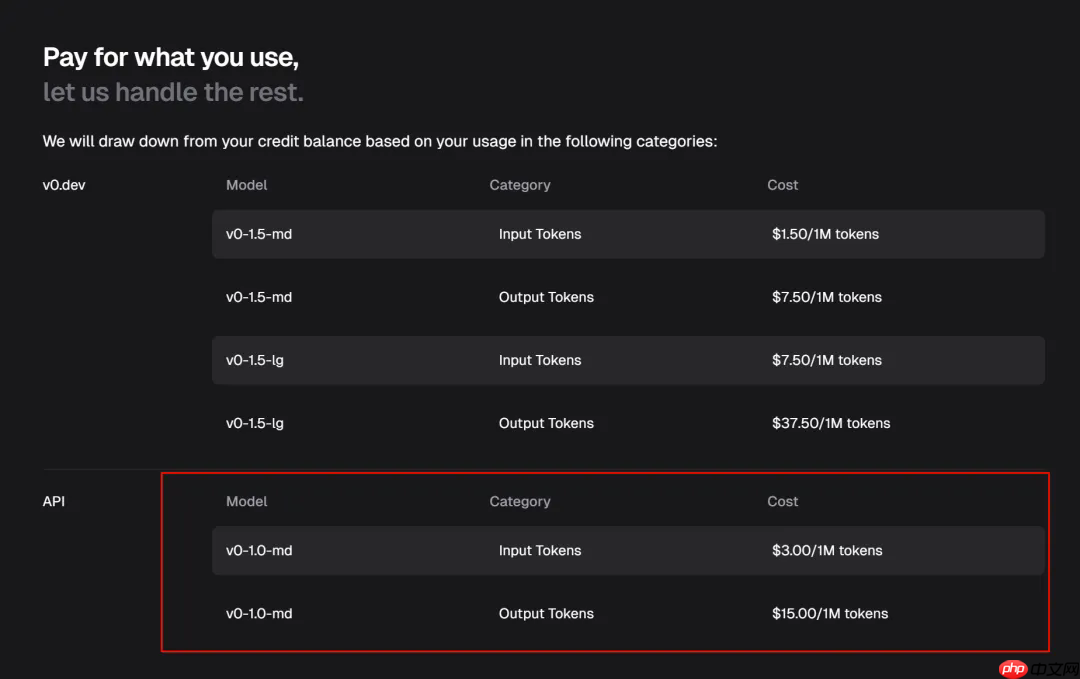Click the credit balance description sentence
The width and height of the screenshot is (1080, 679).
point(379,141)
